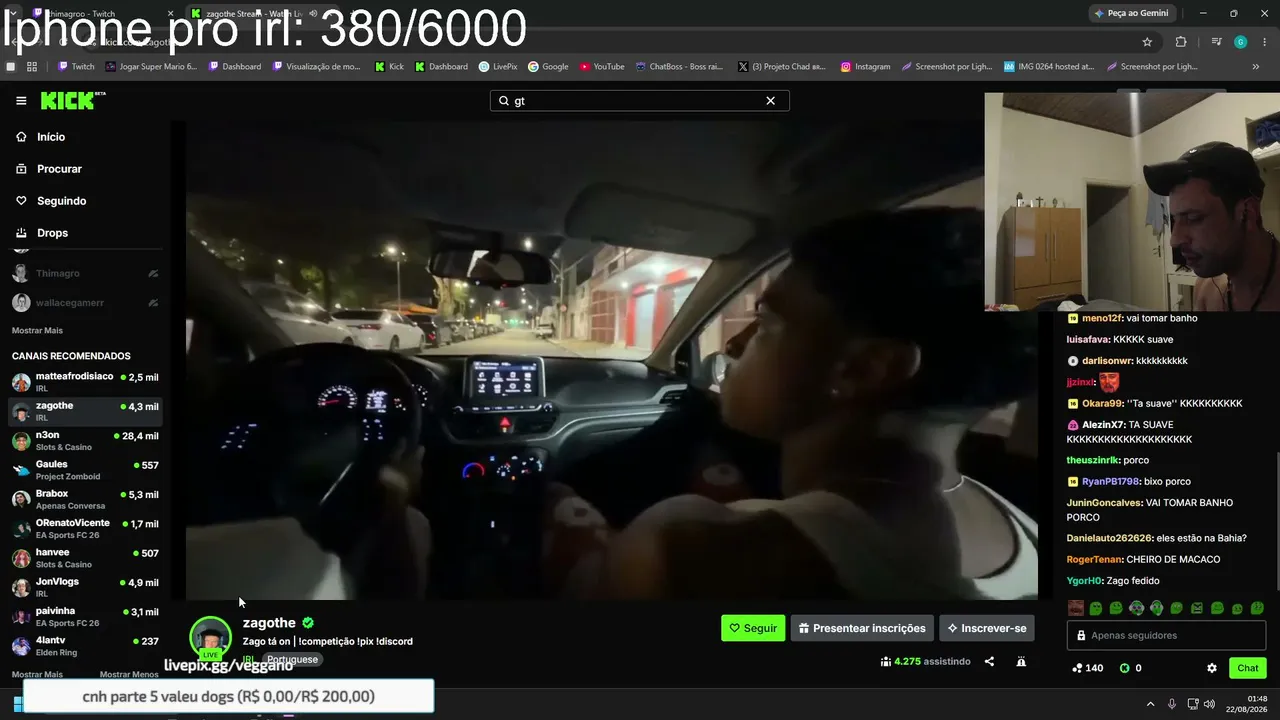
Task: Open zagothe's profile avatar
Action: pyautogui.click(x=211, y=637)
